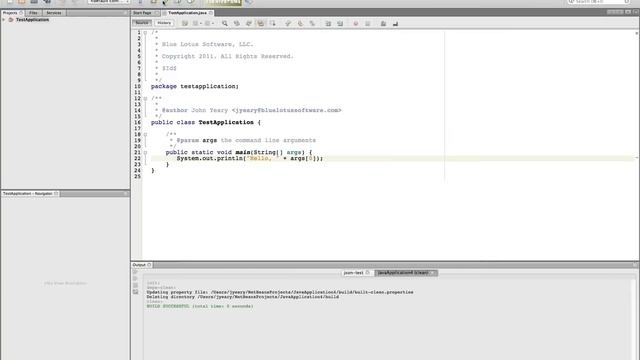Viewport: 640px width, 360px height.
Task: Switch editor to Source view
Action: [x=142, y=23]
